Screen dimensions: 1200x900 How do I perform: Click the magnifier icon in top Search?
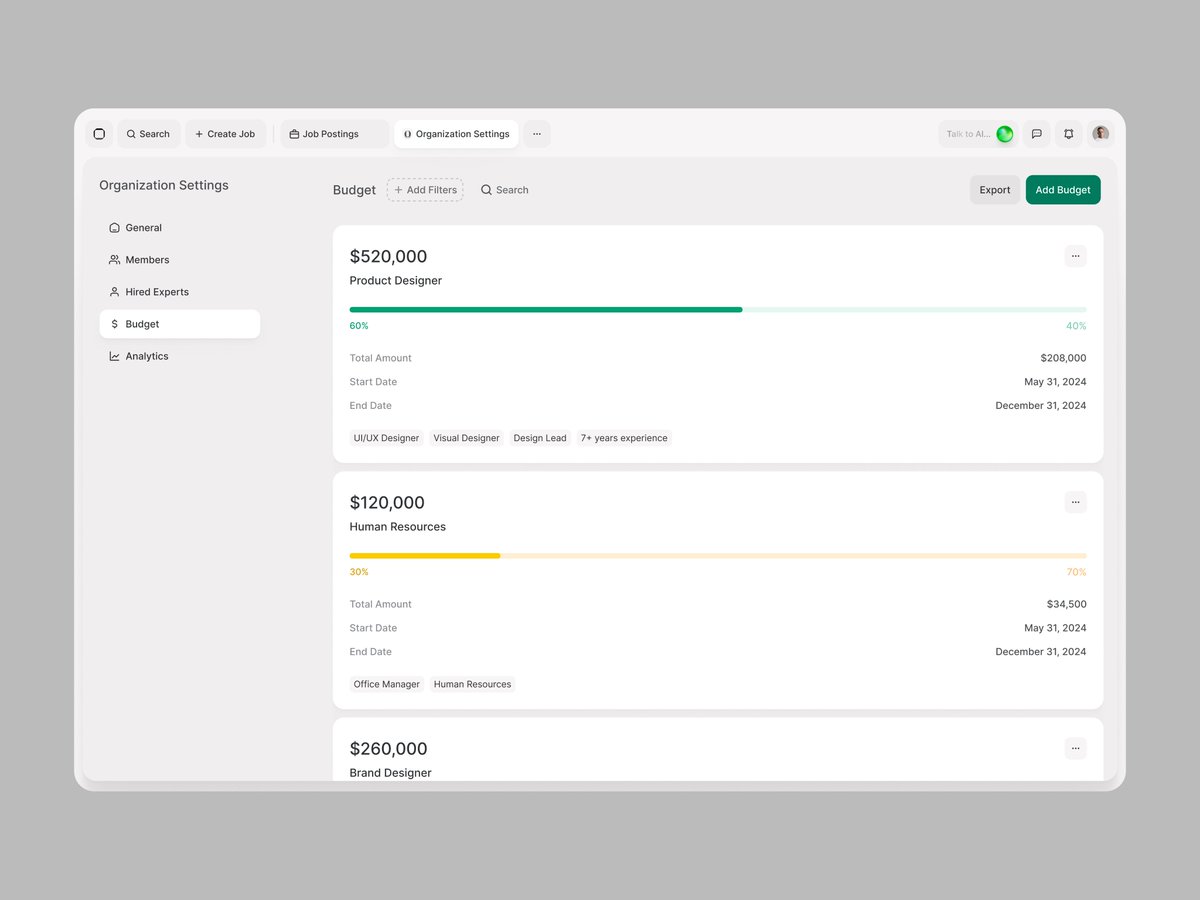pos(131,134)
